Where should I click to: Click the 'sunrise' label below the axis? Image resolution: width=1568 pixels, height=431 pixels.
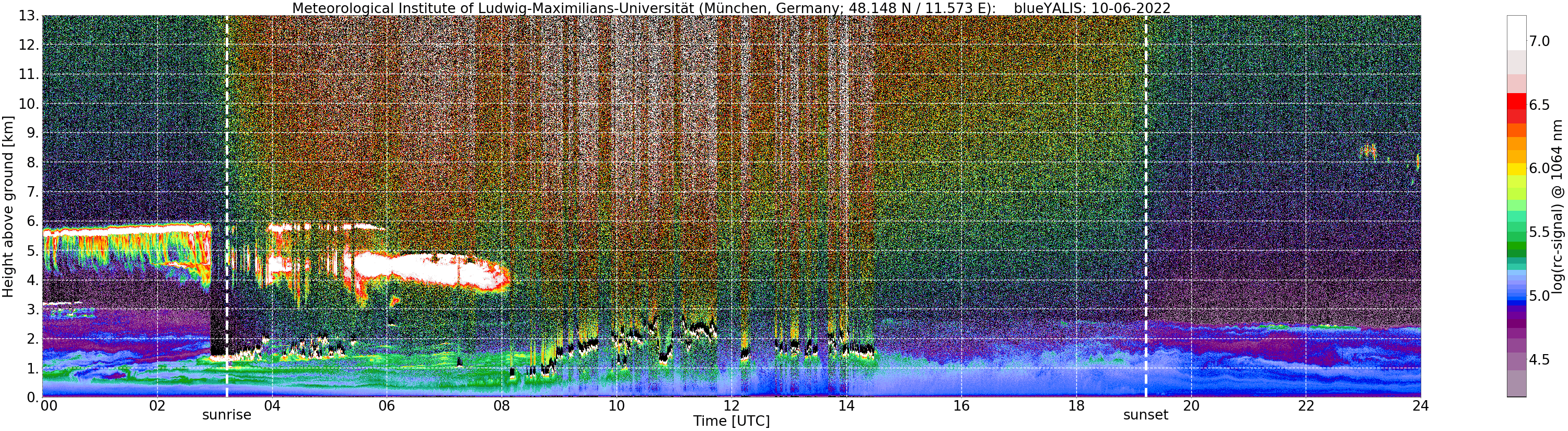(x=226, y=415)
